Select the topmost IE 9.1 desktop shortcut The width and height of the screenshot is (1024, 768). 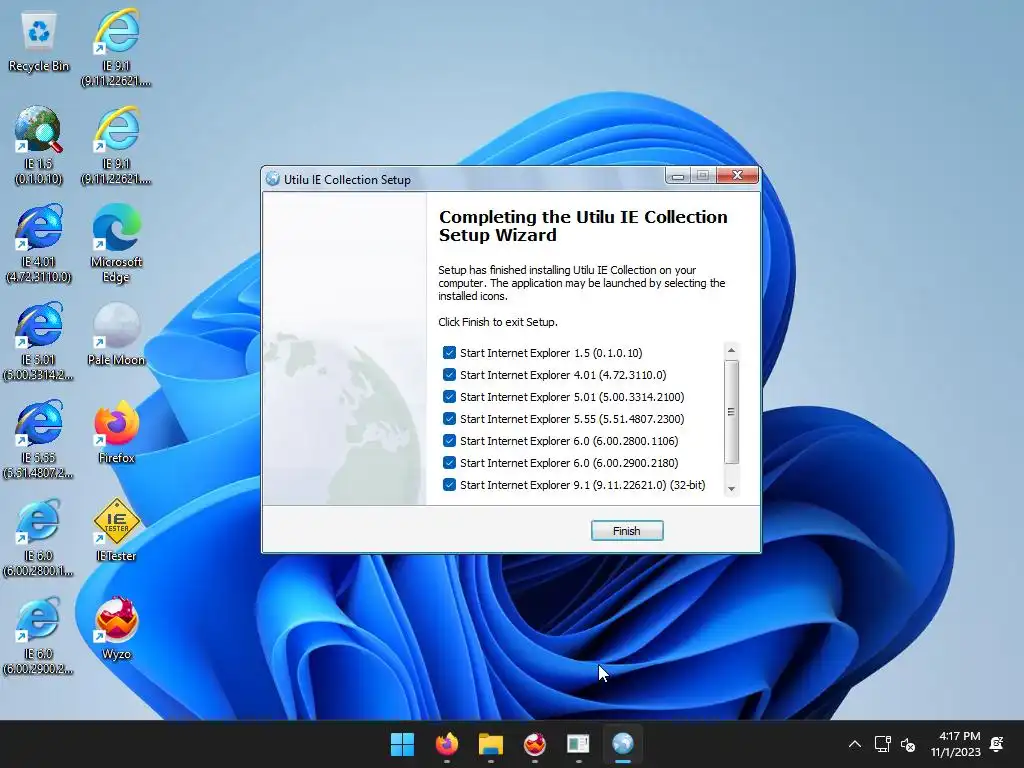tap(116, 47)
